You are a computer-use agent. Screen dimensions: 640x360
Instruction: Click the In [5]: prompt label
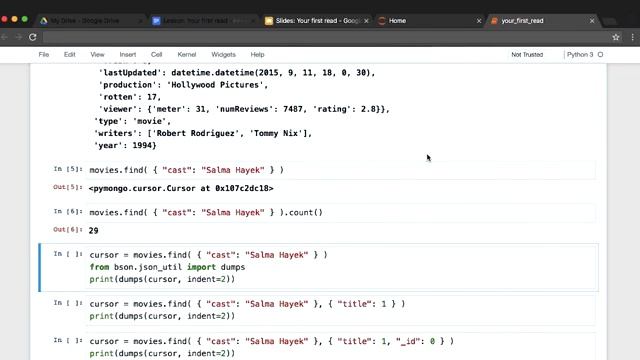click(68, 169)
